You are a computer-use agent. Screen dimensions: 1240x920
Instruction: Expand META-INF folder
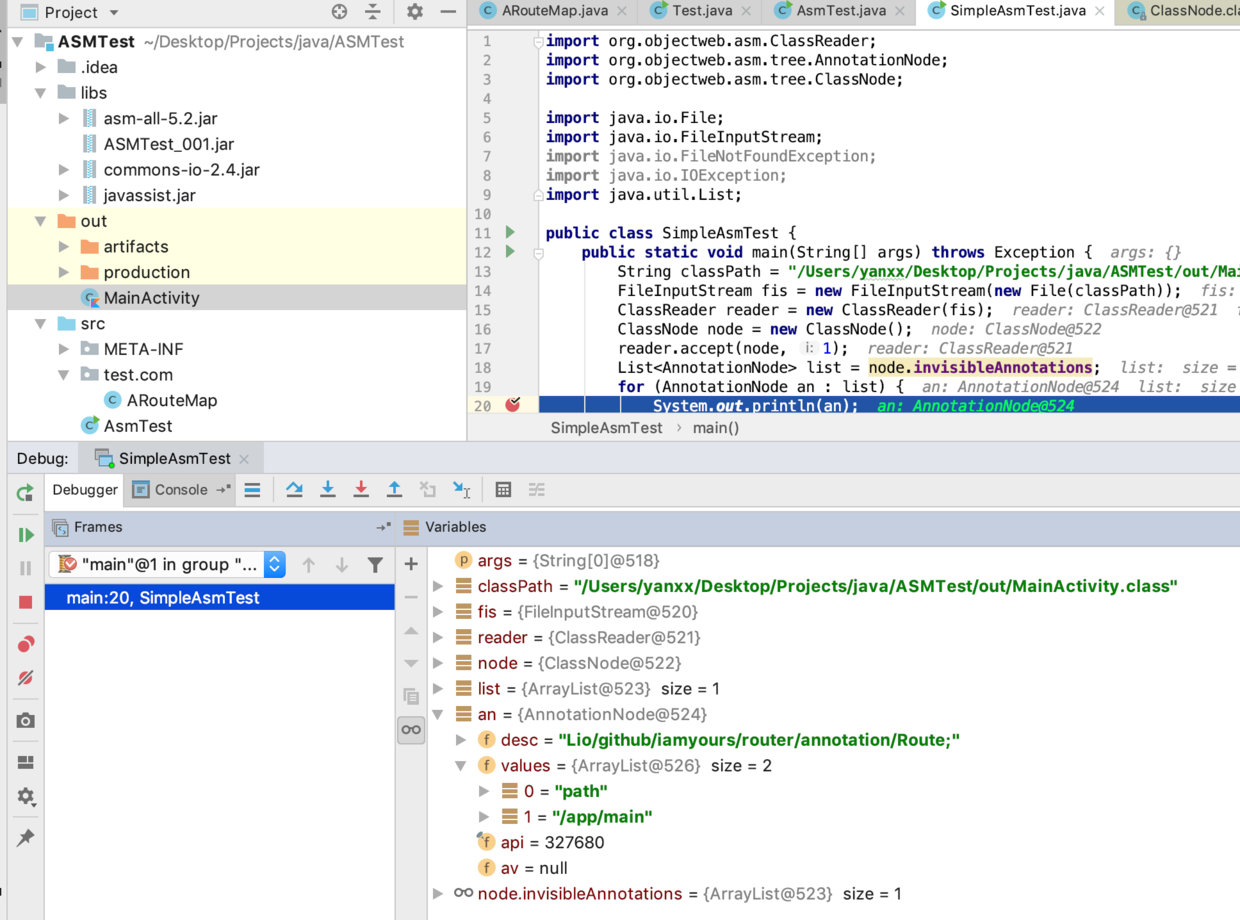click(64, 349)
